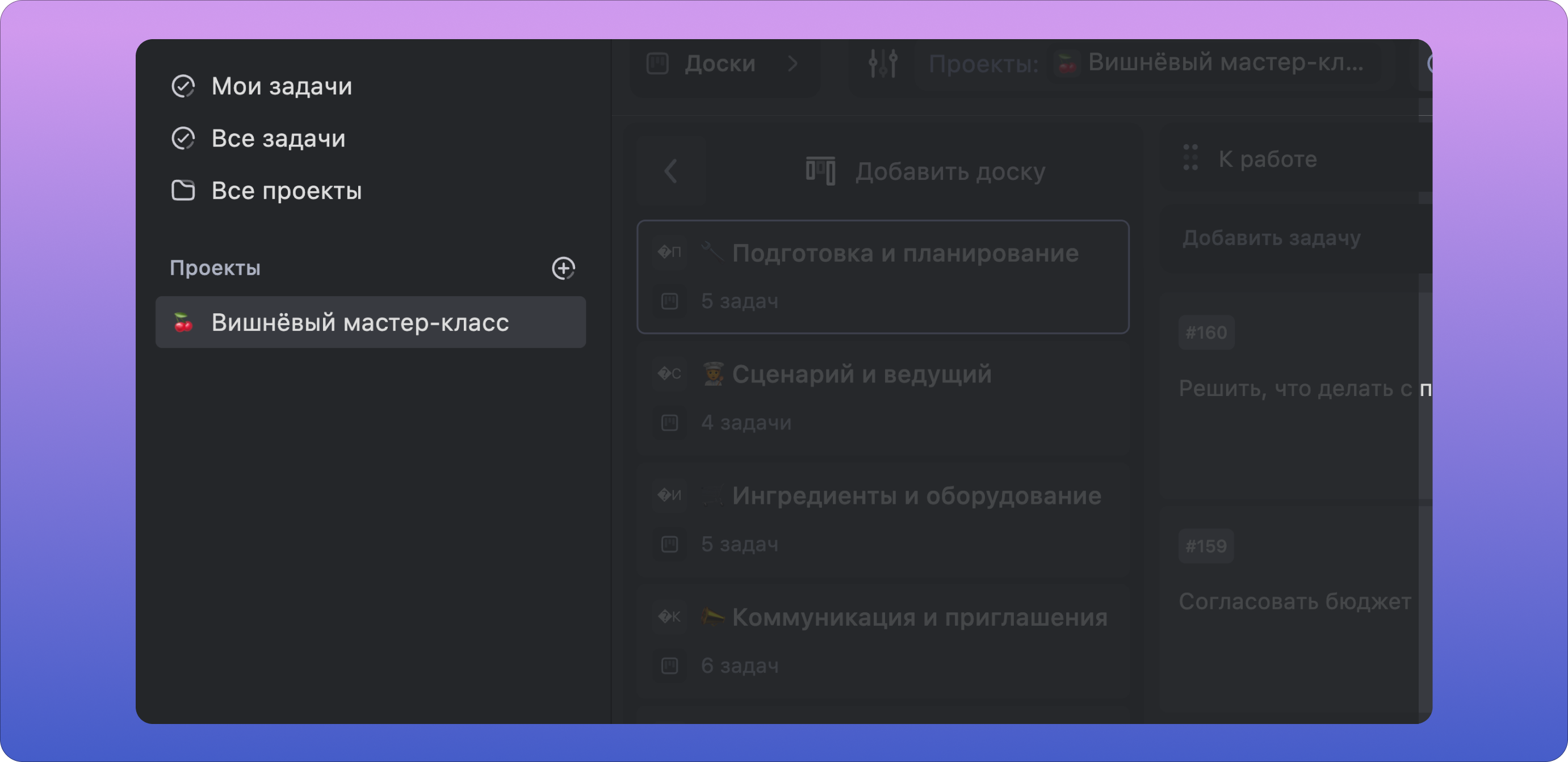Click the megaphone emoji of Коммуникация board

tap(712, 617)
